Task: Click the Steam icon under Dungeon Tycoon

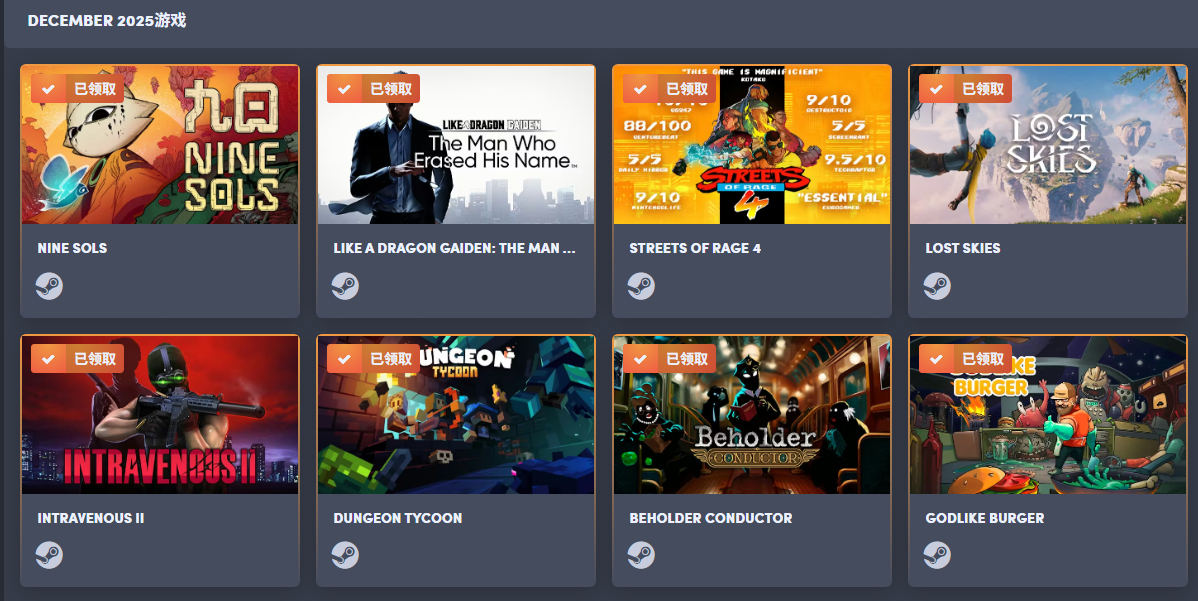Action: pos(345,555)
